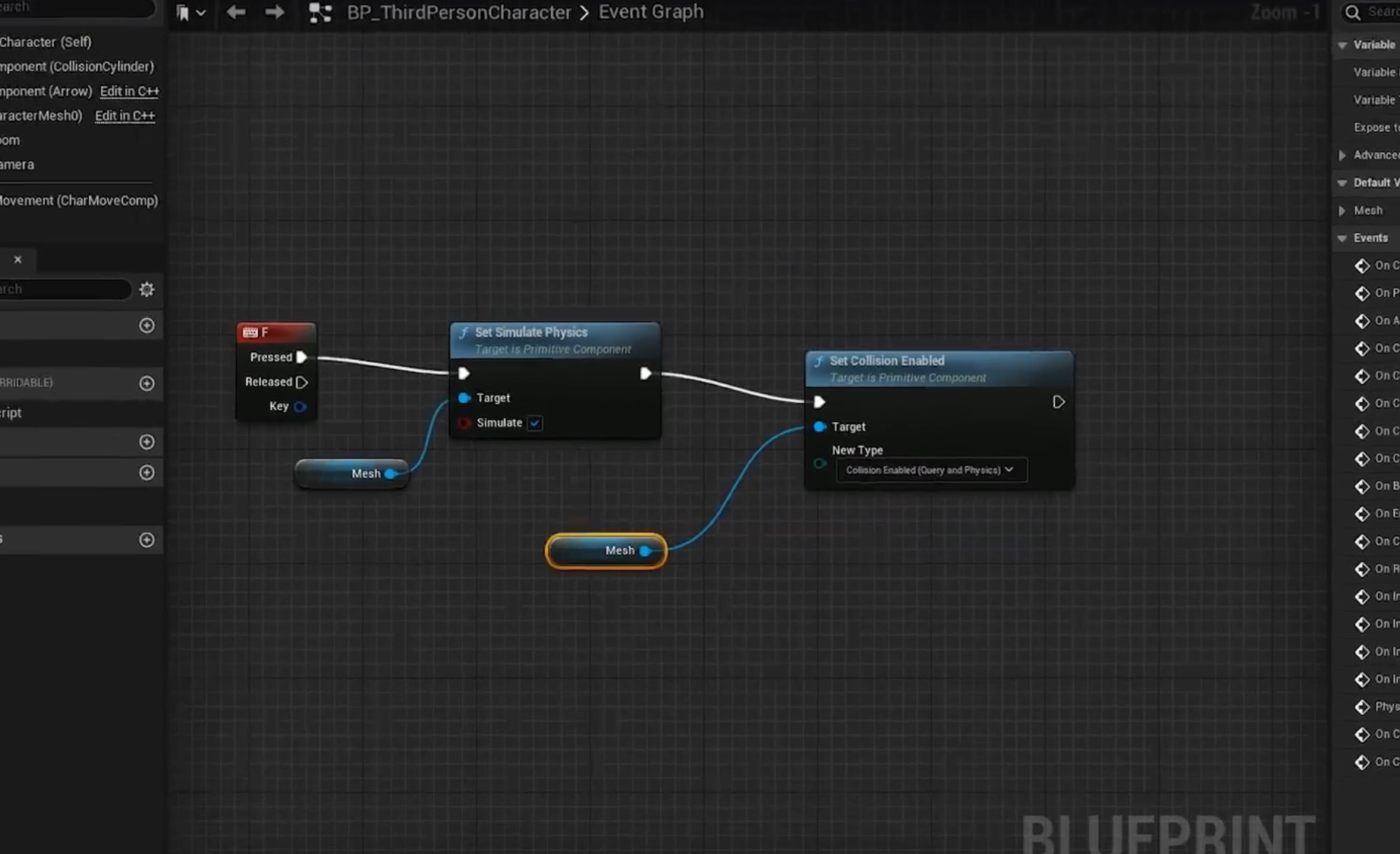This screenshot has width=1400, height=854.
Task: Open the settings gear in My Blueprint panel
Action: point(146,289)
